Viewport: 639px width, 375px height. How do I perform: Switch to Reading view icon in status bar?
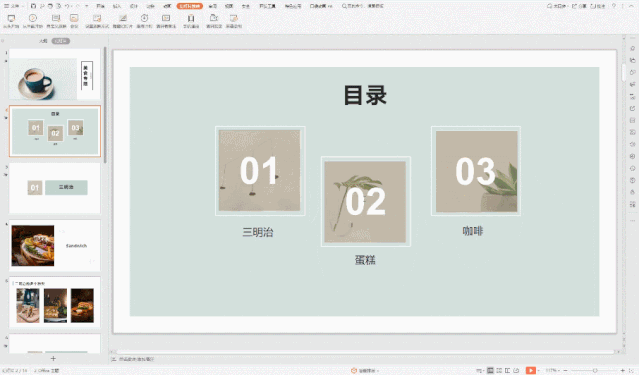tap(507, 370)
